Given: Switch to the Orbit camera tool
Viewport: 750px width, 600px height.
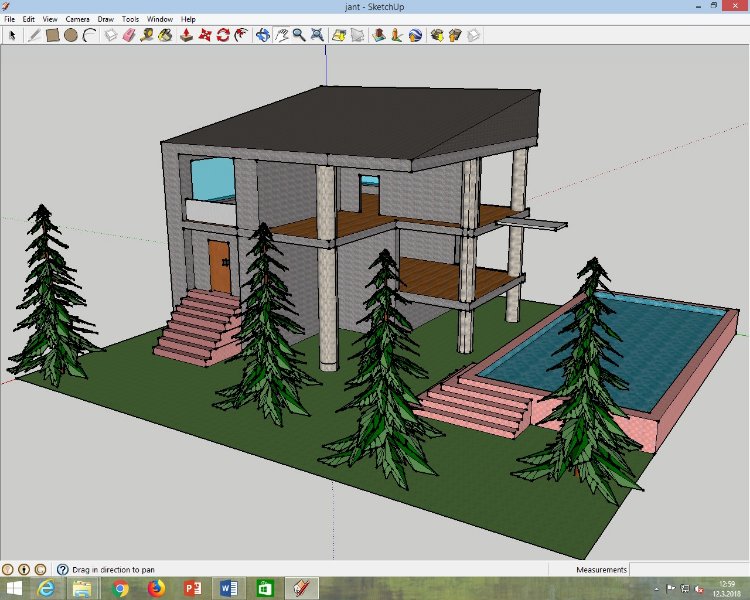Looking at the screenshot, I should tap(262, 35).
